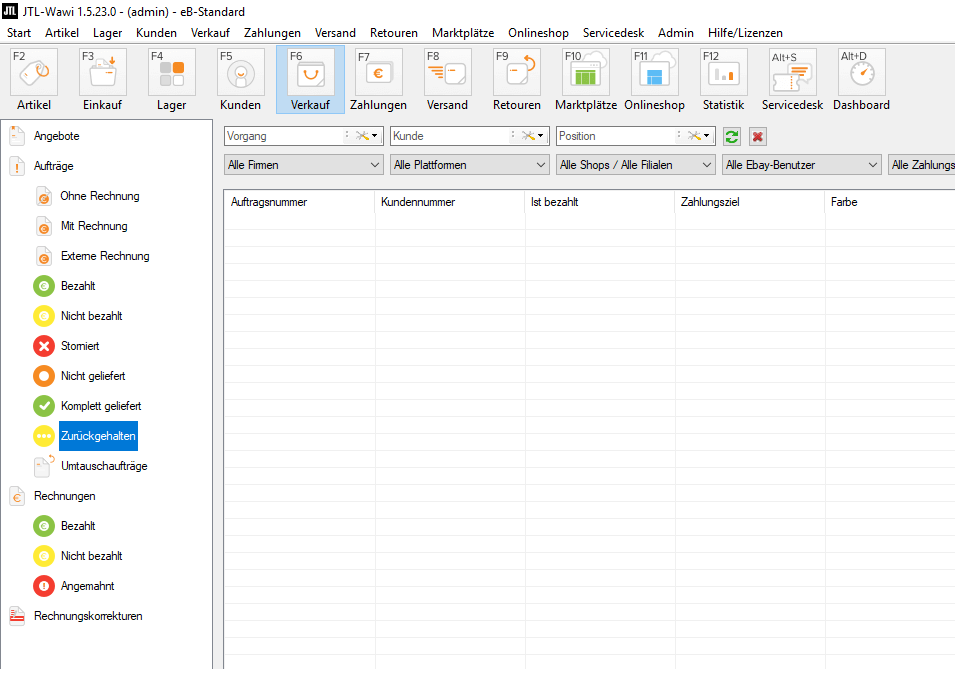
Task: Open the Zahlungen F7 toolbar icon
Action: coord(379,72)
